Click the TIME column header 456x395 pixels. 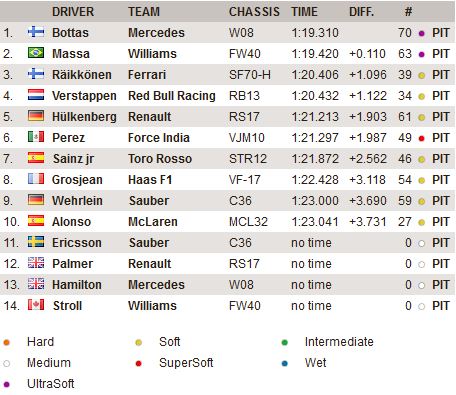point(304,12)
